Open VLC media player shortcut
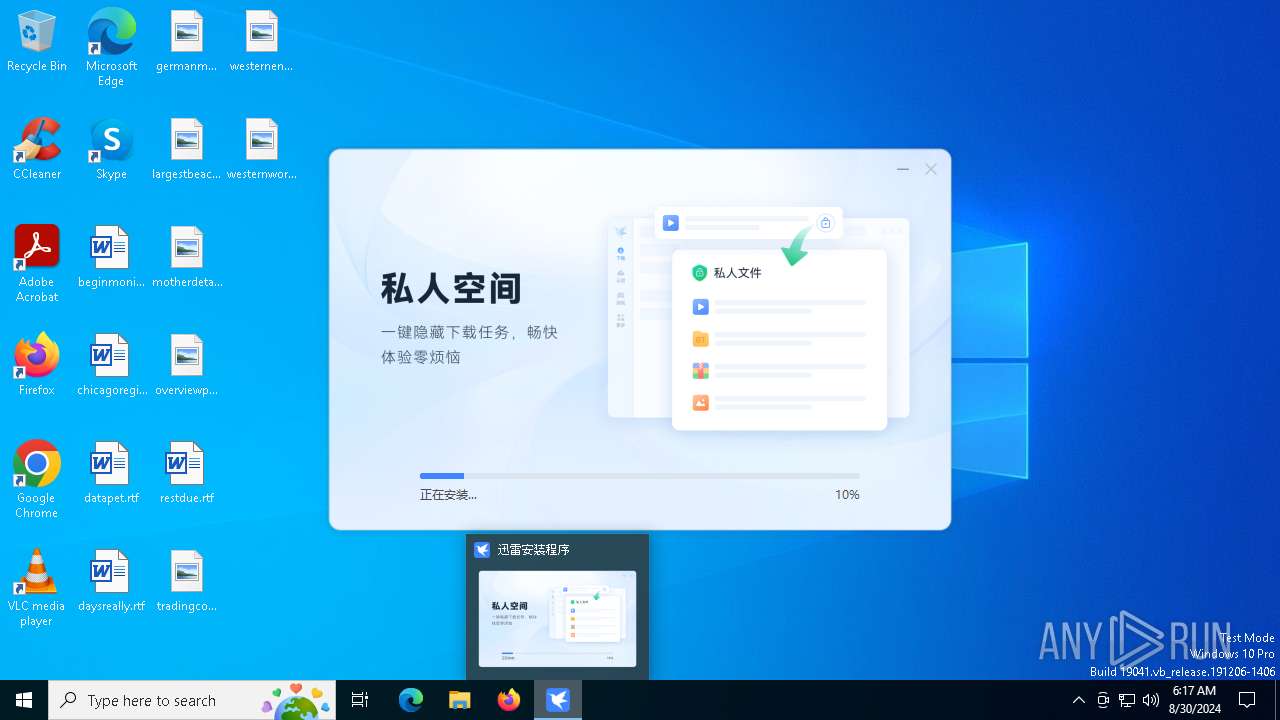This screenshot has height=720, width=1280. click(x=37, y=588)
